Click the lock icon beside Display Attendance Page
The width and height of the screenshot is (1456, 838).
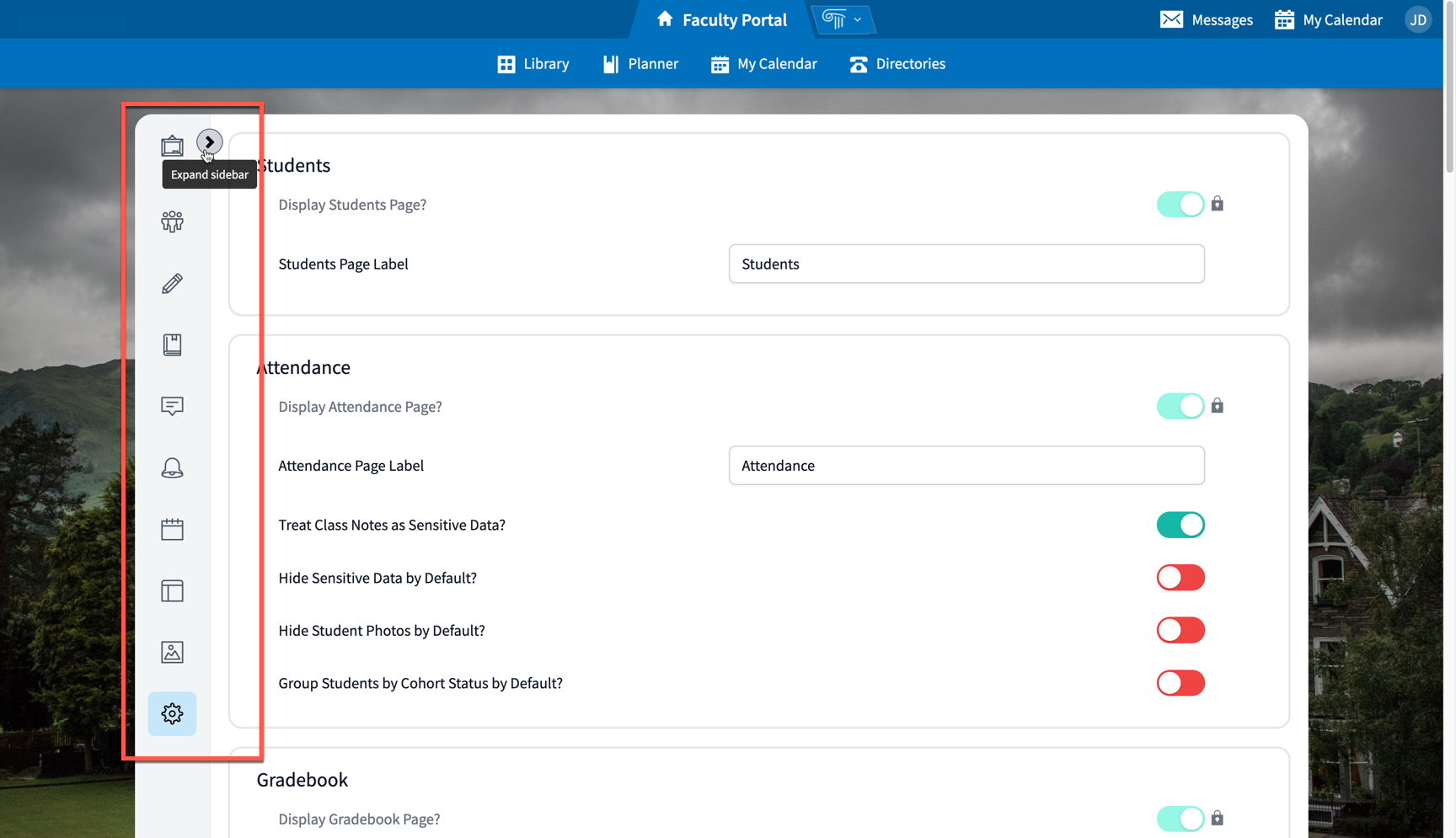pyautogui.click(x=1218, y=406)
